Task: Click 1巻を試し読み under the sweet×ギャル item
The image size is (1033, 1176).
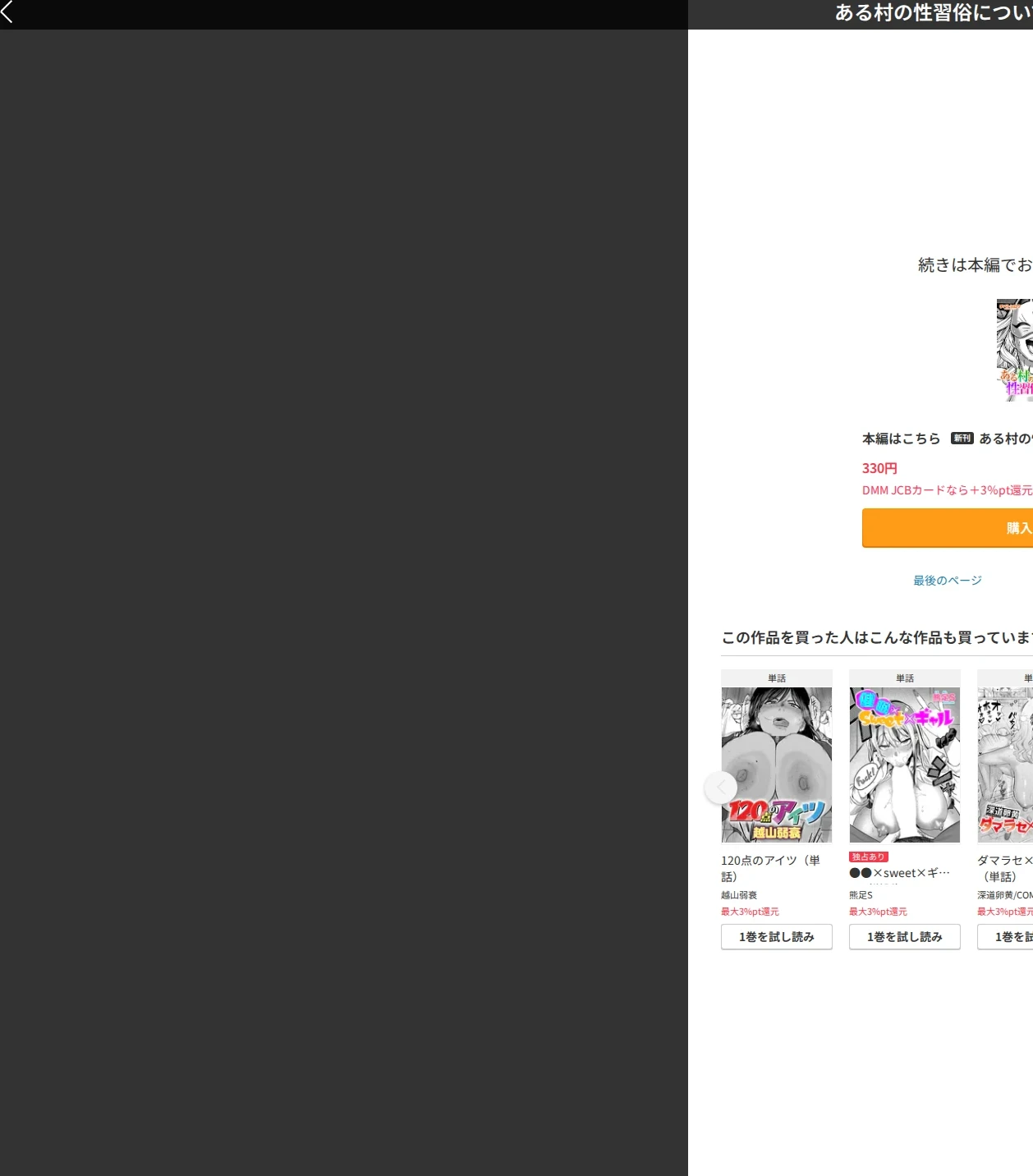Action: [x=905, y=937]
